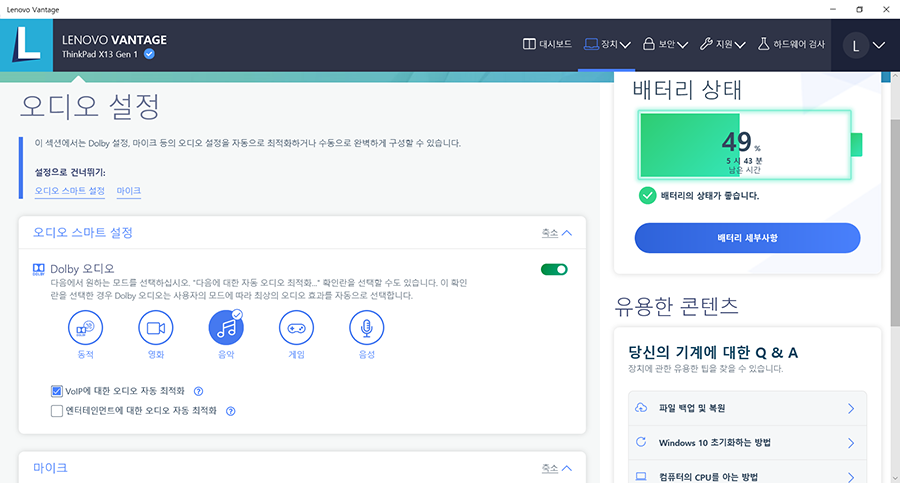Click the user avatar L
This screenshot has width=900, height=483.
click(856, 45)
